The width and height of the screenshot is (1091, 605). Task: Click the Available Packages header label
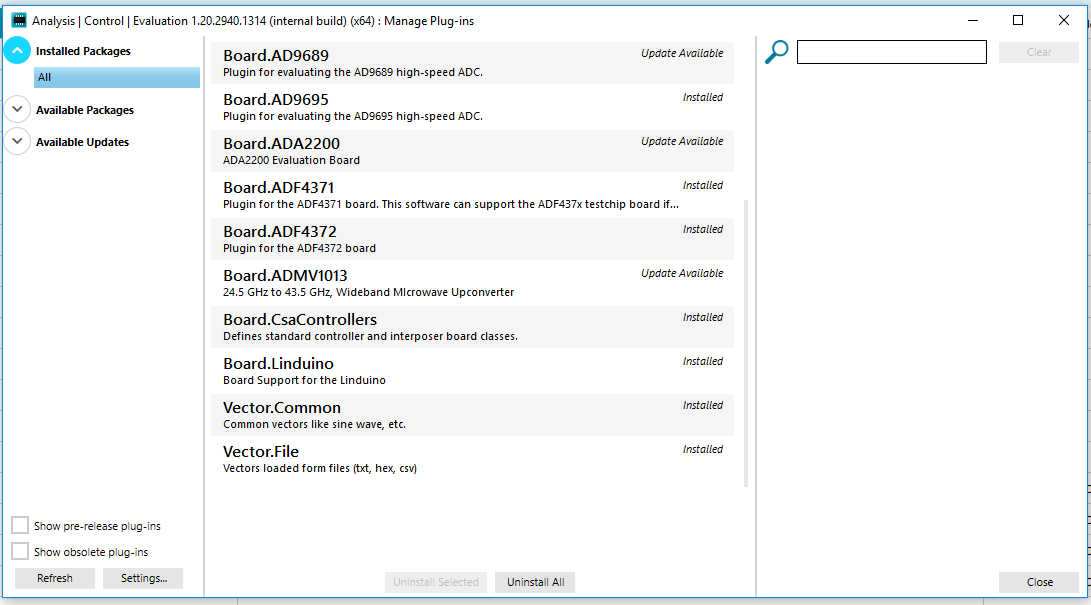(85, 110)
